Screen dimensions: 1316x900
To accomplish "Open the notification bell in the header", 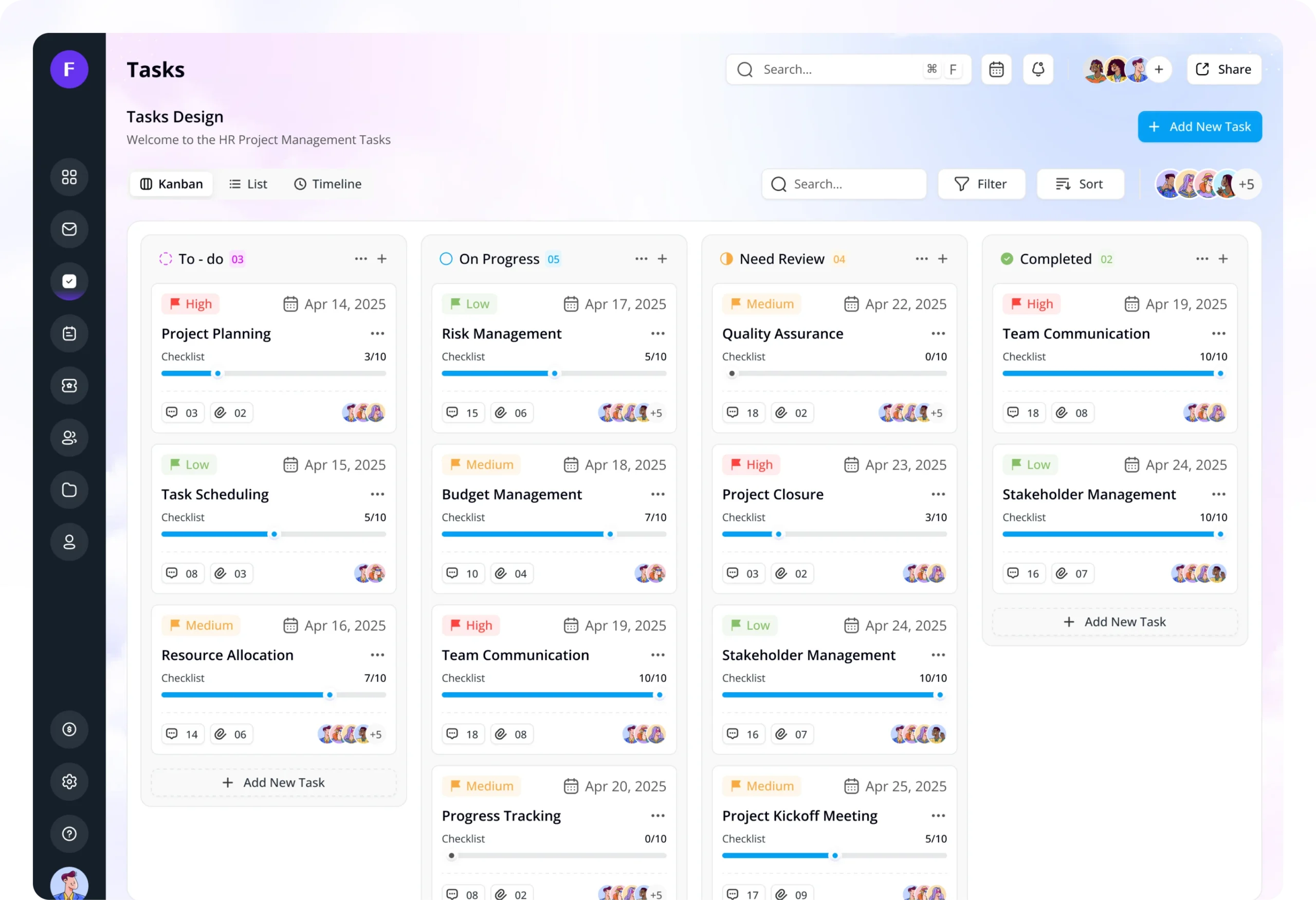I will pos(1038,69).
